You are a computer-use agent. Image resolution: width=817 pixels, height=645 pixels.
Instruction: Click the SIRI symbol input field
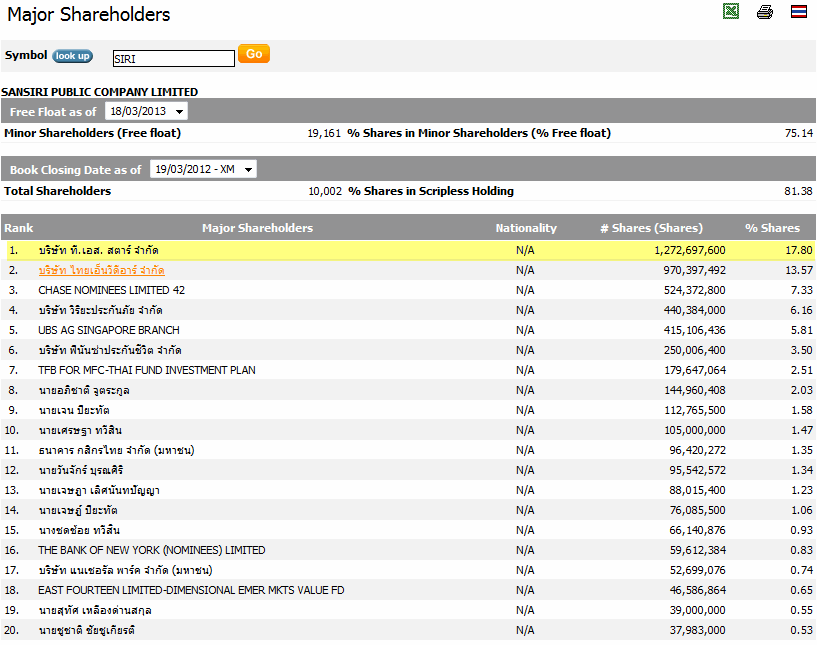[174, 58]
